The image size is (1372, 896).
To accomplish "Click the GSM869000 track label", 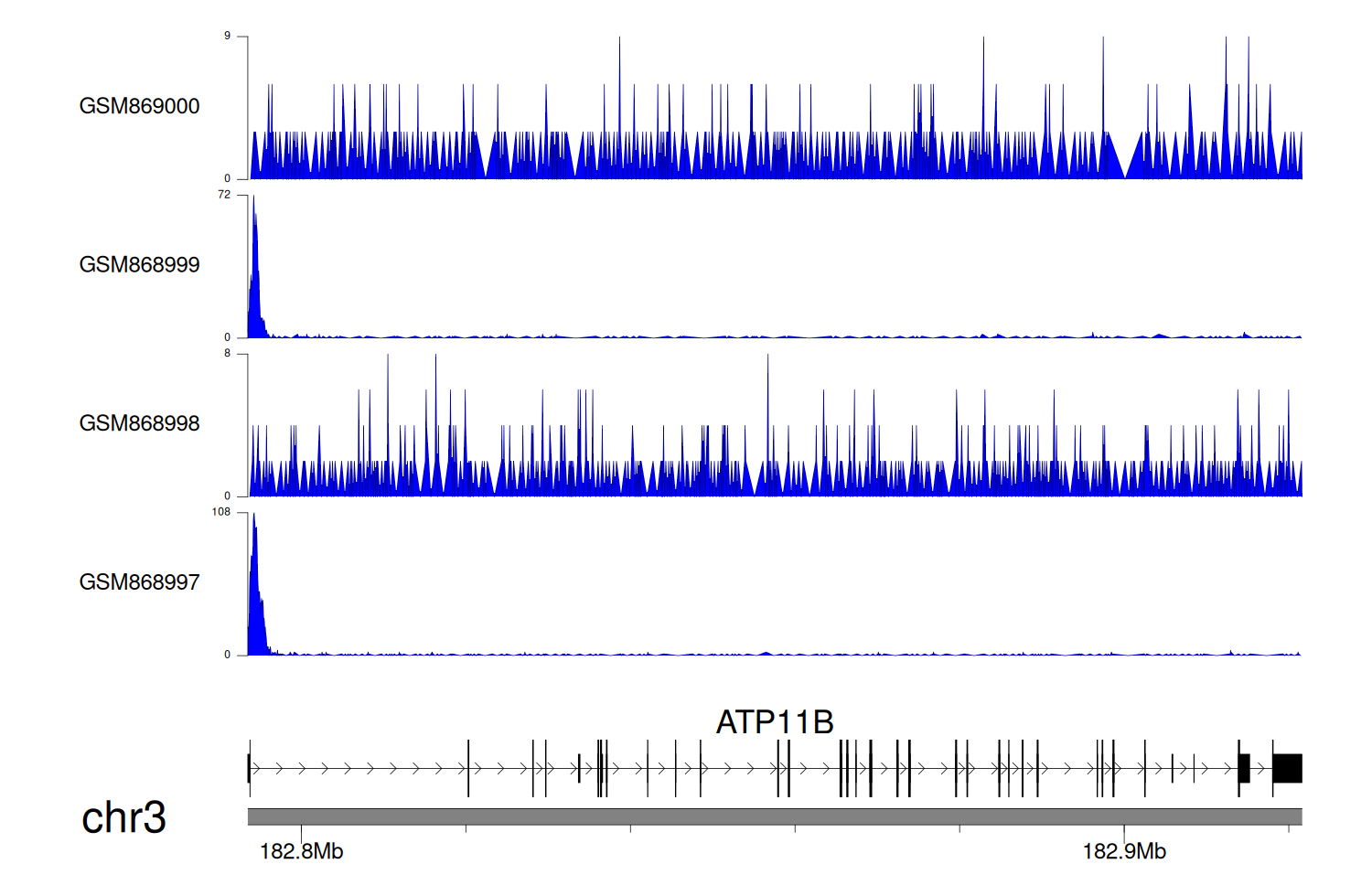I will tap(139, 106).
